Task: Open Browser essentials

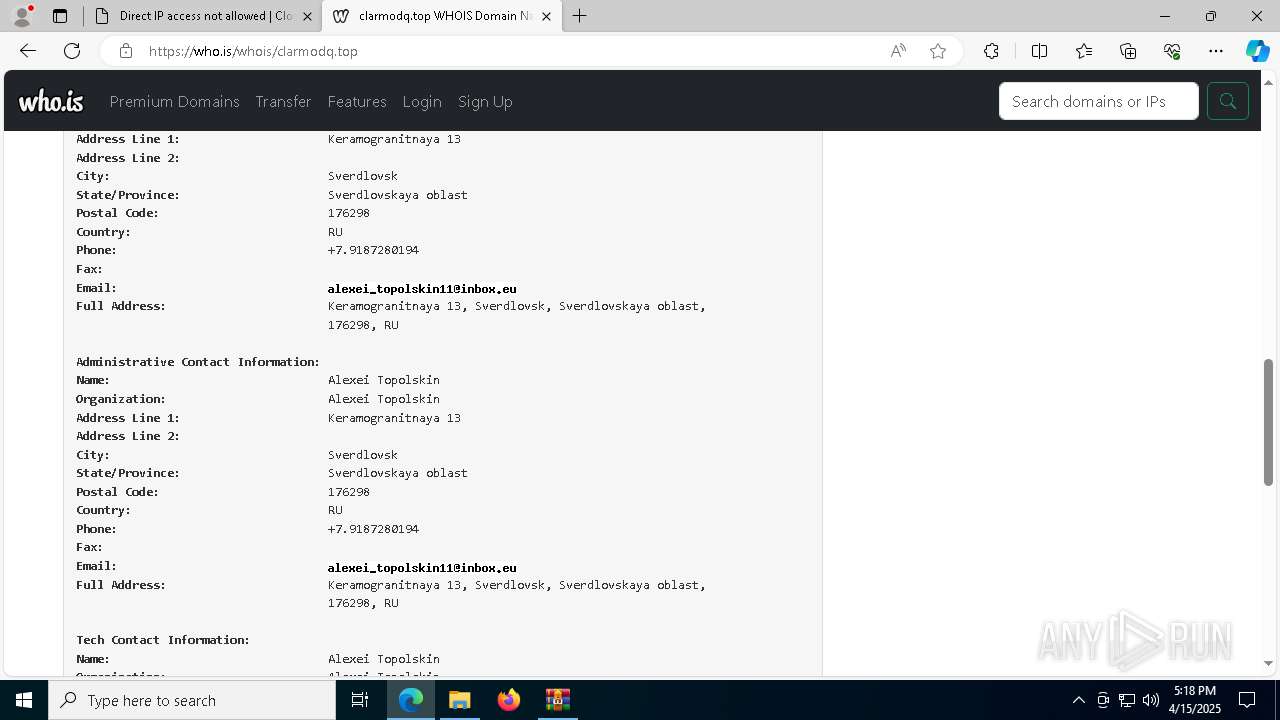Action: pyautogui.click(x=1172, y=51)
